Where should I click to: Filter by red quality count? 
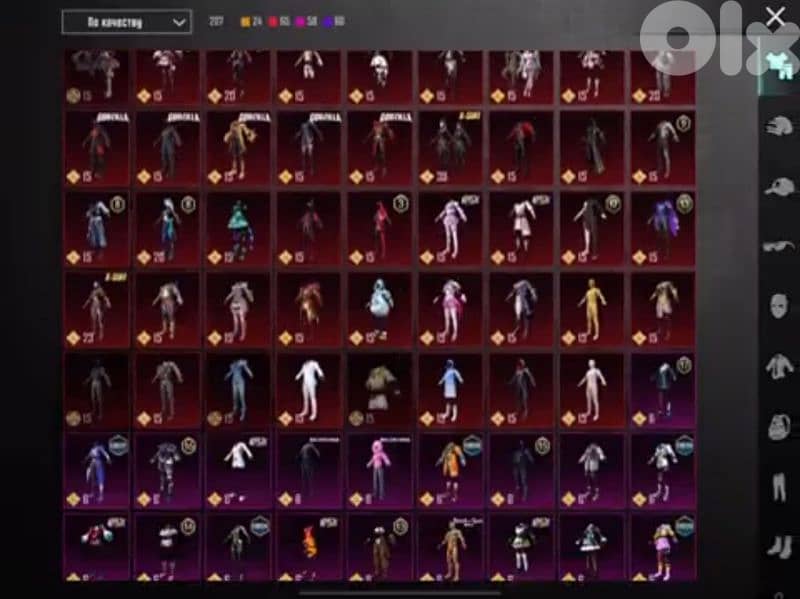click(279, 21)
